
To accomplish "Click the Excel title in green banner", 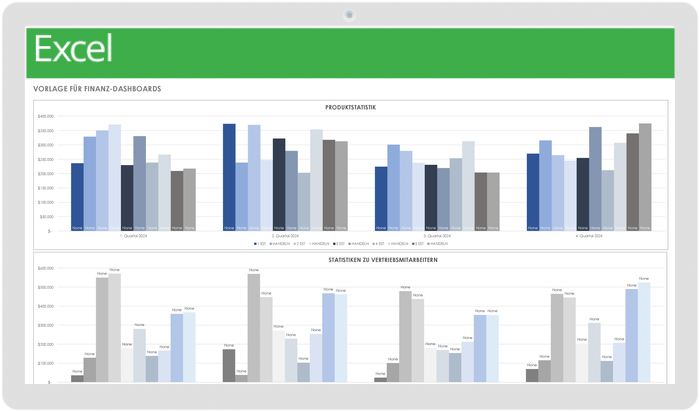I will [x=73, y=49].
